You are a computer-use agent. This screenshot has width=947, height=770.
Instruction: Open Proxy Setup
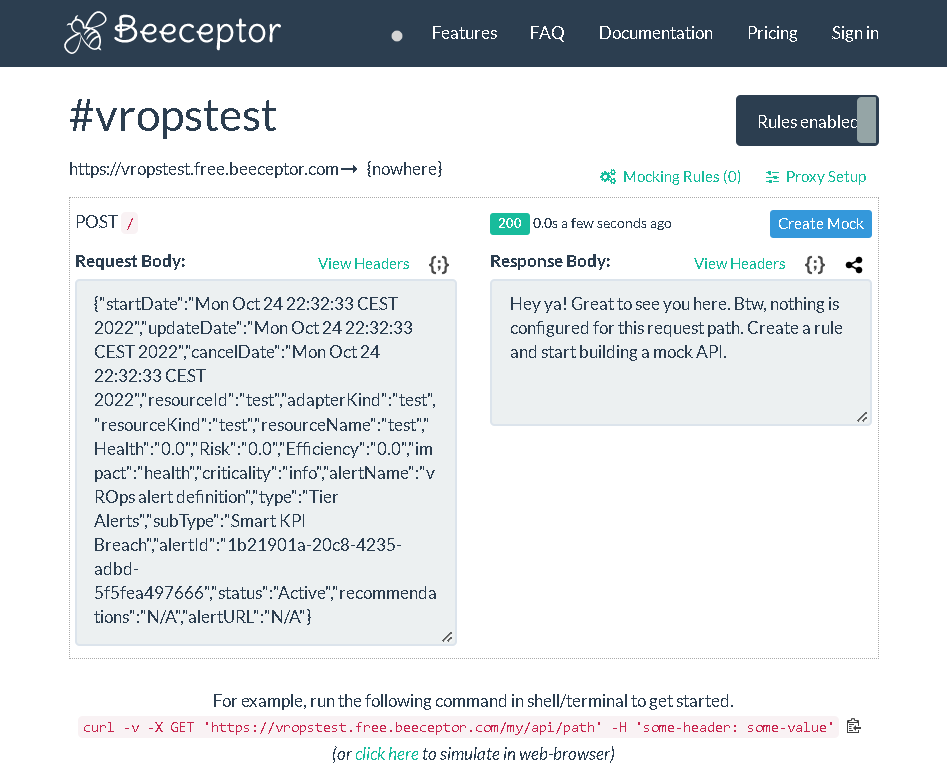(826, 177)
